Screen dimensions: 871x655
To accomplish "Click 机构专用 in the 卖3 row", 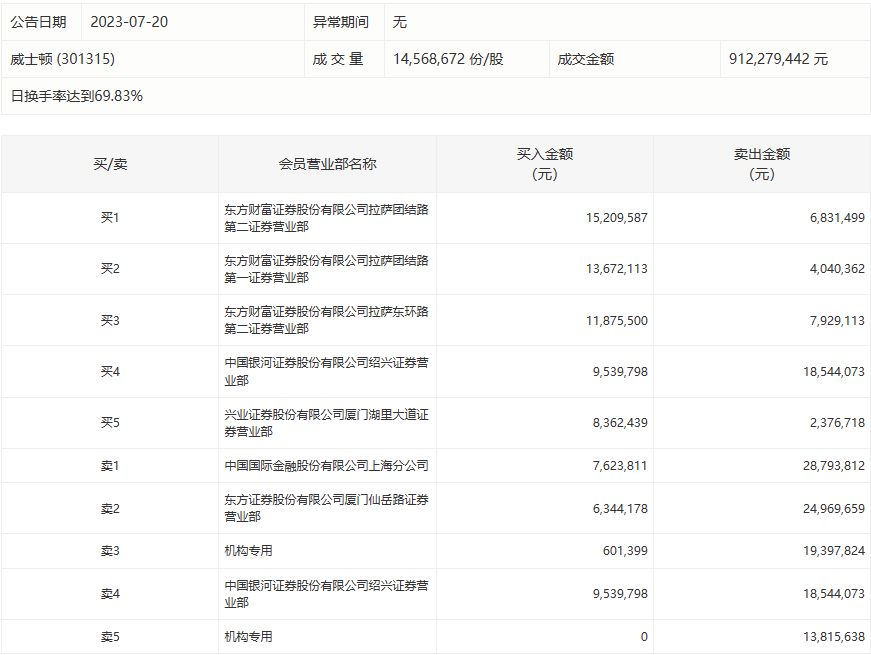I will tap(248, 551).
